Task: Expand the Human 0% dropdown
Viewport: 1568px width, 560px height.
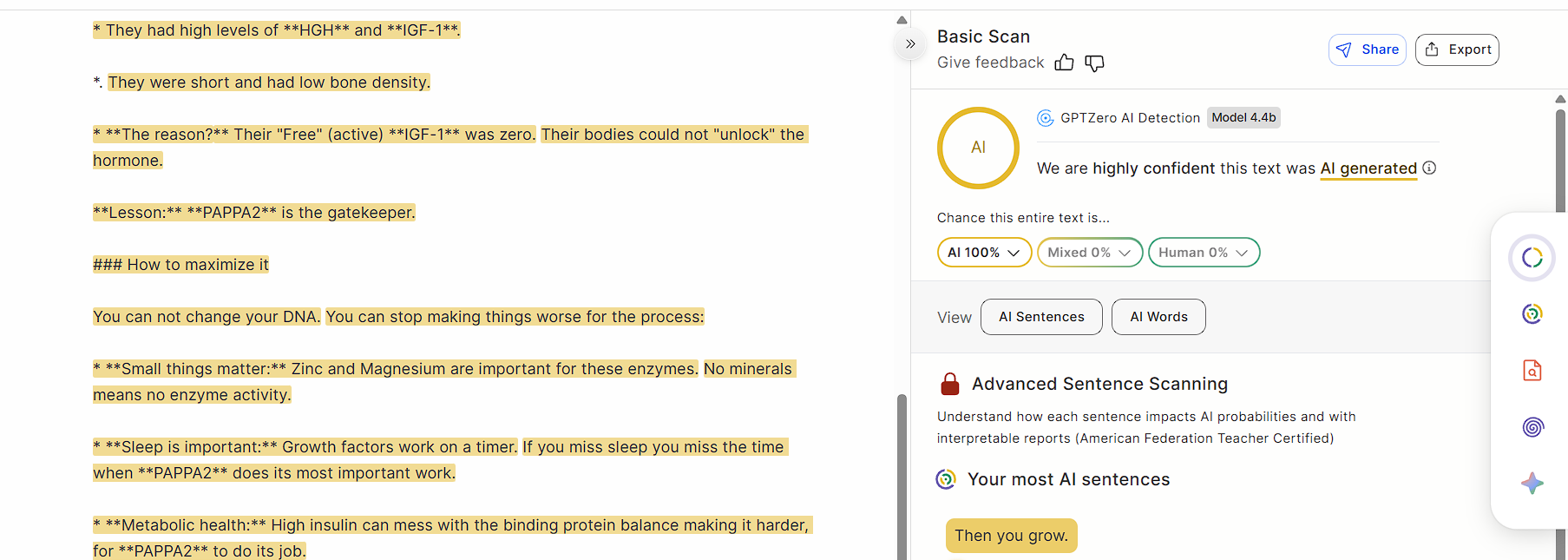Action: 1204,253
